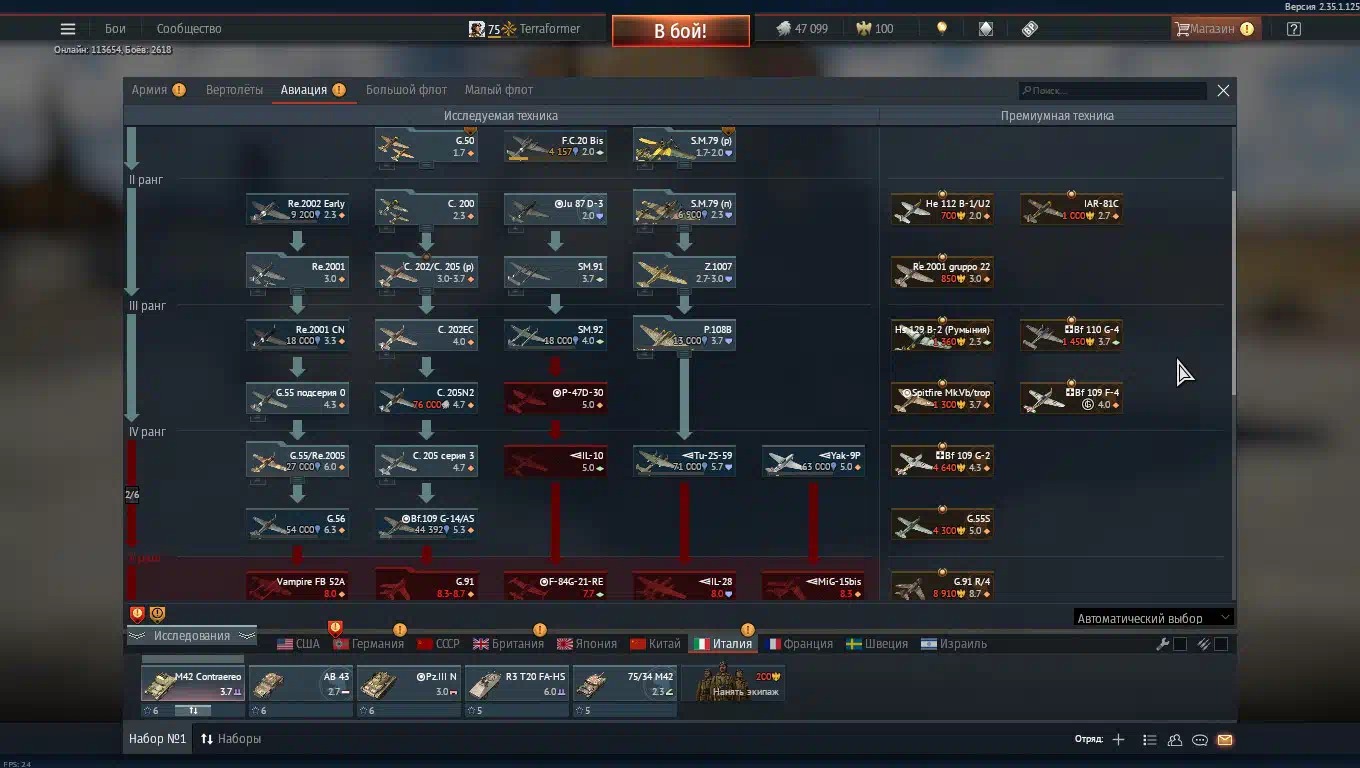1360x768 pixels.
Task: Select the locked P-47D-30 aircraft
Action: [555, 398]
